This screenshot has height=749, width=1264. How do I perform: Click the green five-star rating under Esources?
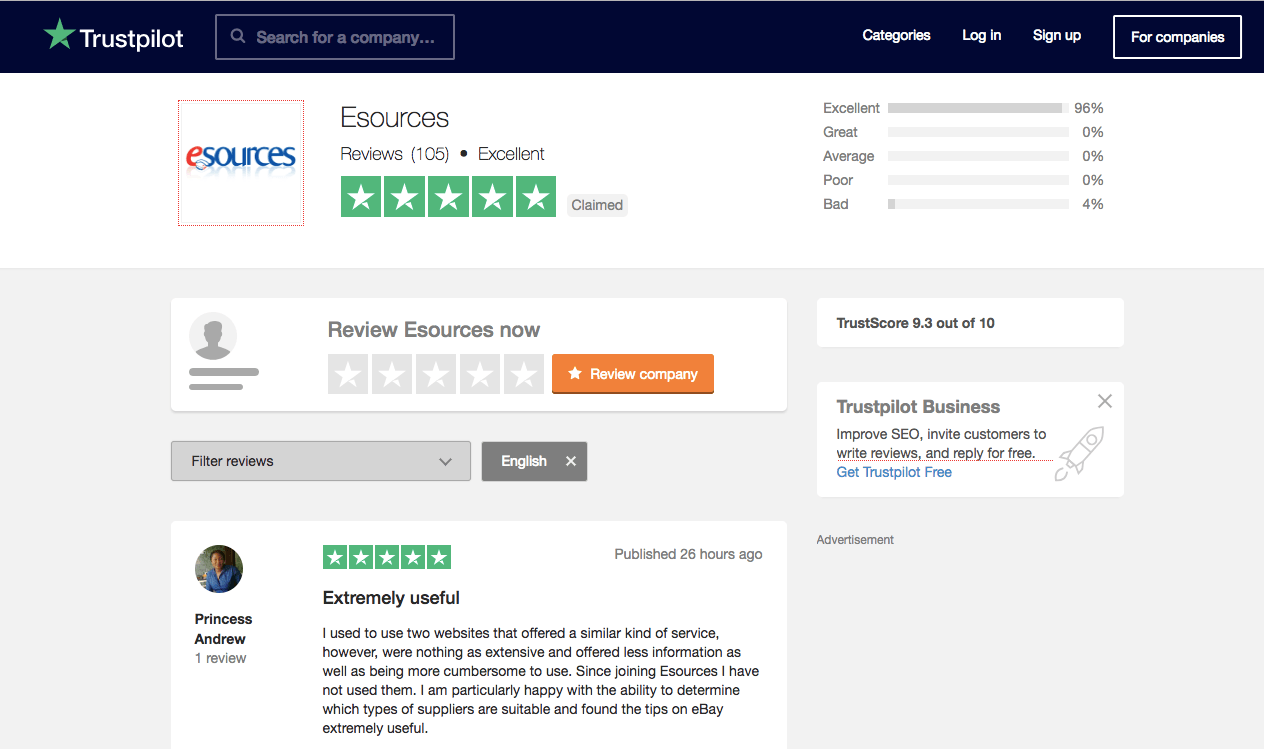448,196
